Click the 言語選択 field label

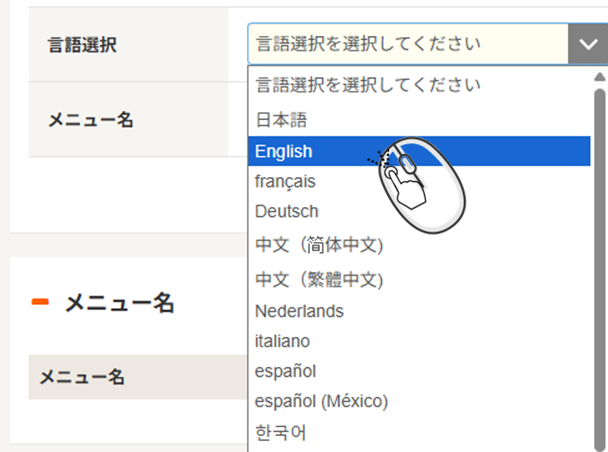click(82, 46)
